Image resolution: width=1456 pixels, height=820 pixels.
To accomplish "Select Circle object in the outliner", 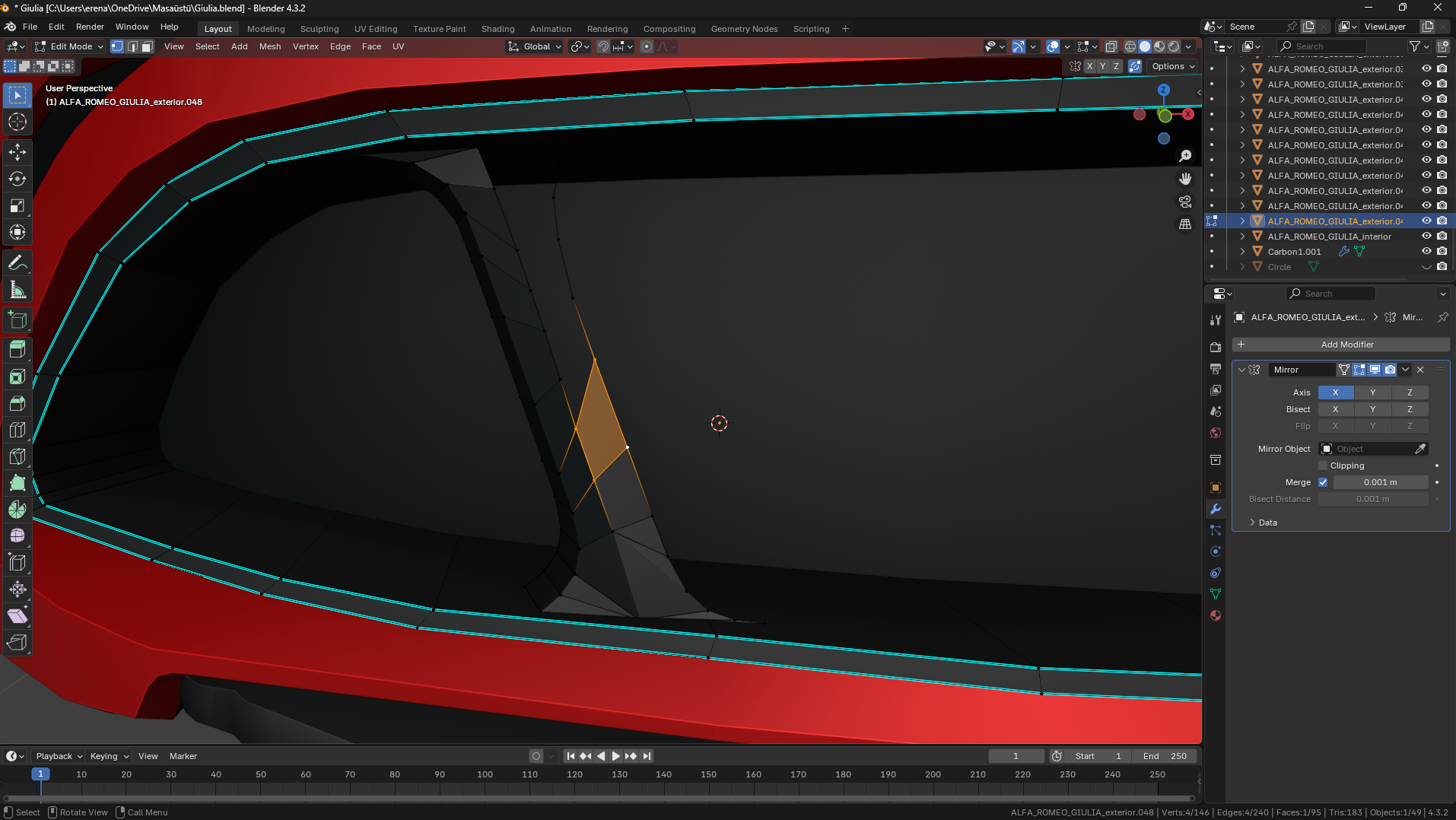I will (x=1280, y=267).
